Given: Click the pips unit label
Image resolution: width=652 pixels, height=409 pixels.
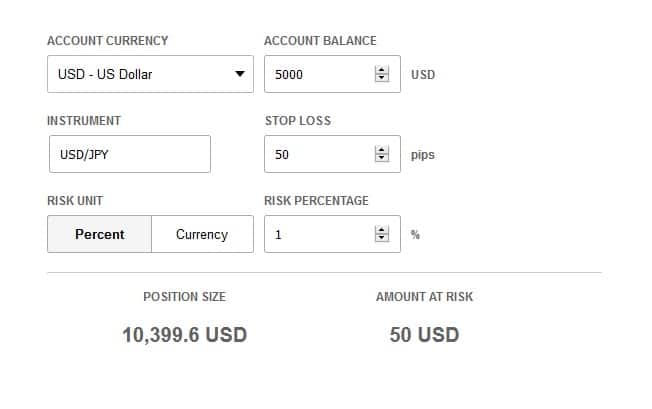Looking at the screenshot, I should click(423, 155).
